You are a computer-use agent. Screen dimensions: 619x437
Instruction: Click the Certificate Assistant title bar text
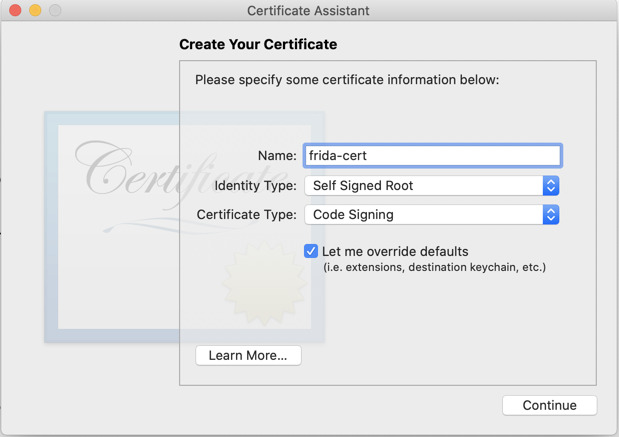(x=308, y=11)
